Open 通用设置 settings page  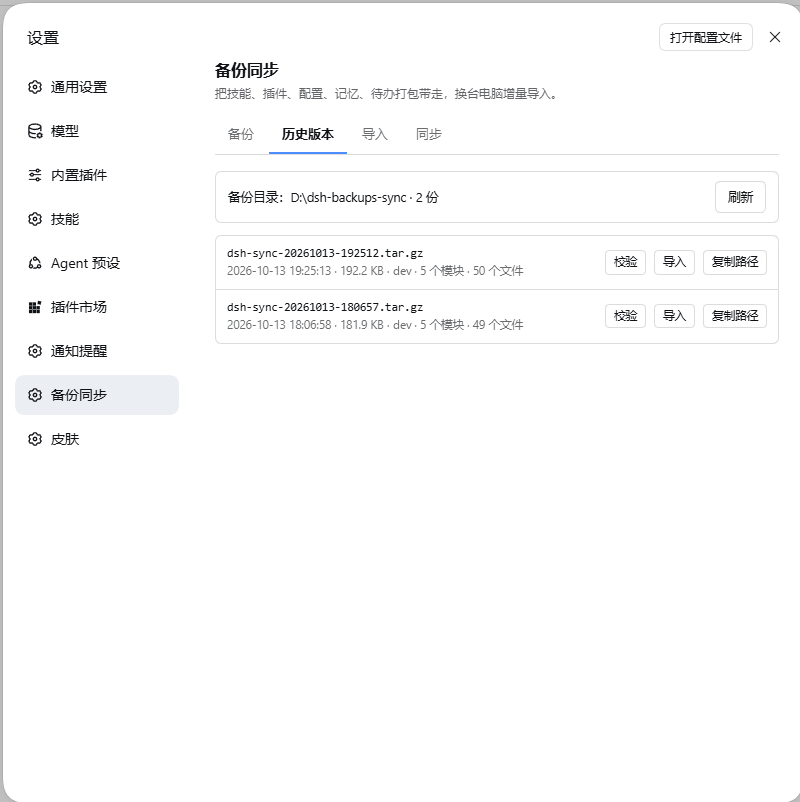click(x=97, y=87)
